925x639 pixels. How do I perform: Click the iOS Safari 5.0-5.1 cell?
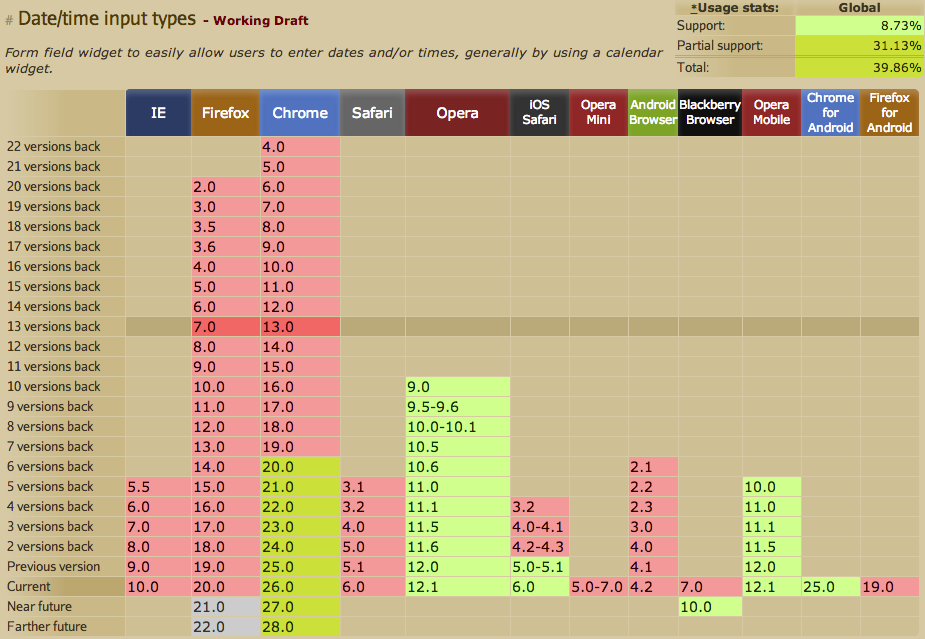coord(540,567)
